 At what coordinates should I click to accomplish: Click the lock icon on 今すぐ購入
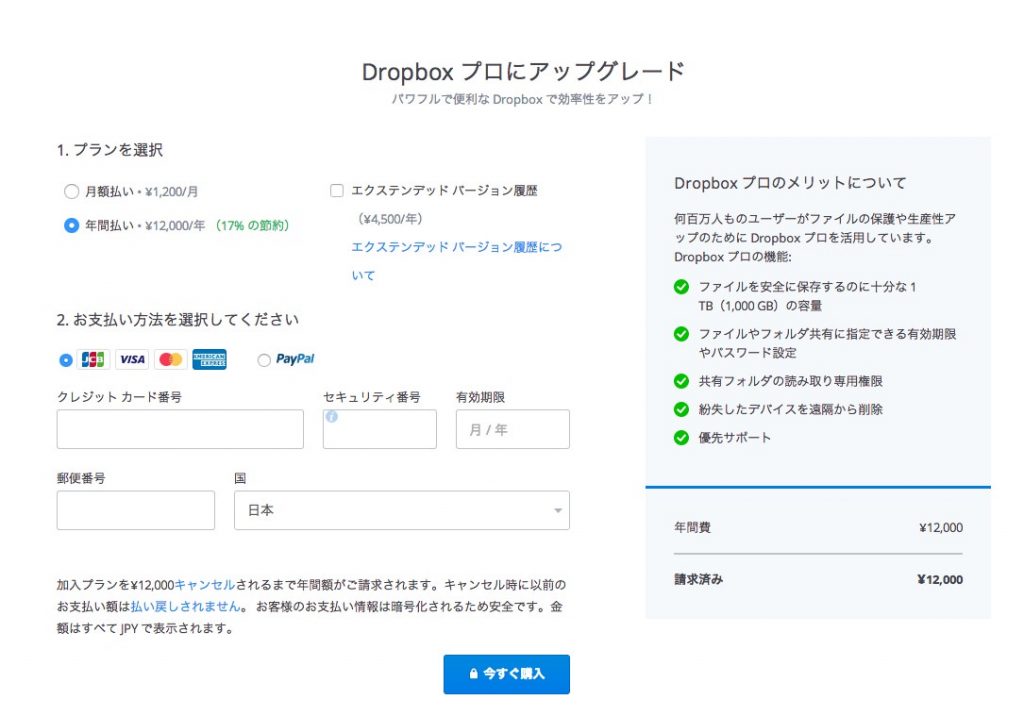tap(473, 674)
